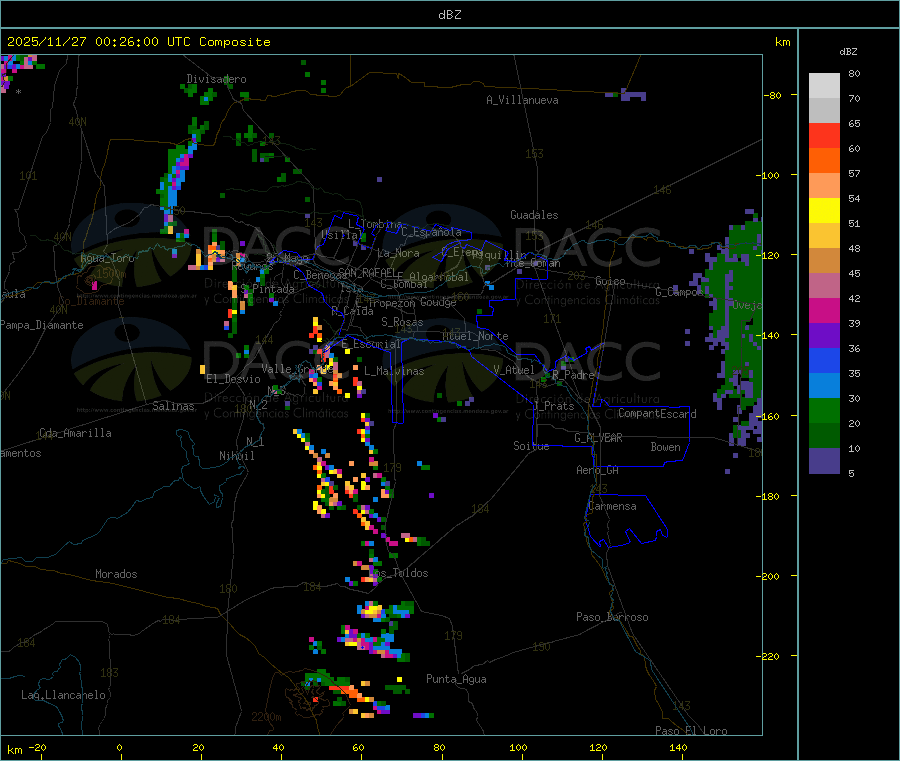The width and height of the screenshot is (900, 761).
Task: Click the Agua_Toro map label
Action: pos(107,258)
